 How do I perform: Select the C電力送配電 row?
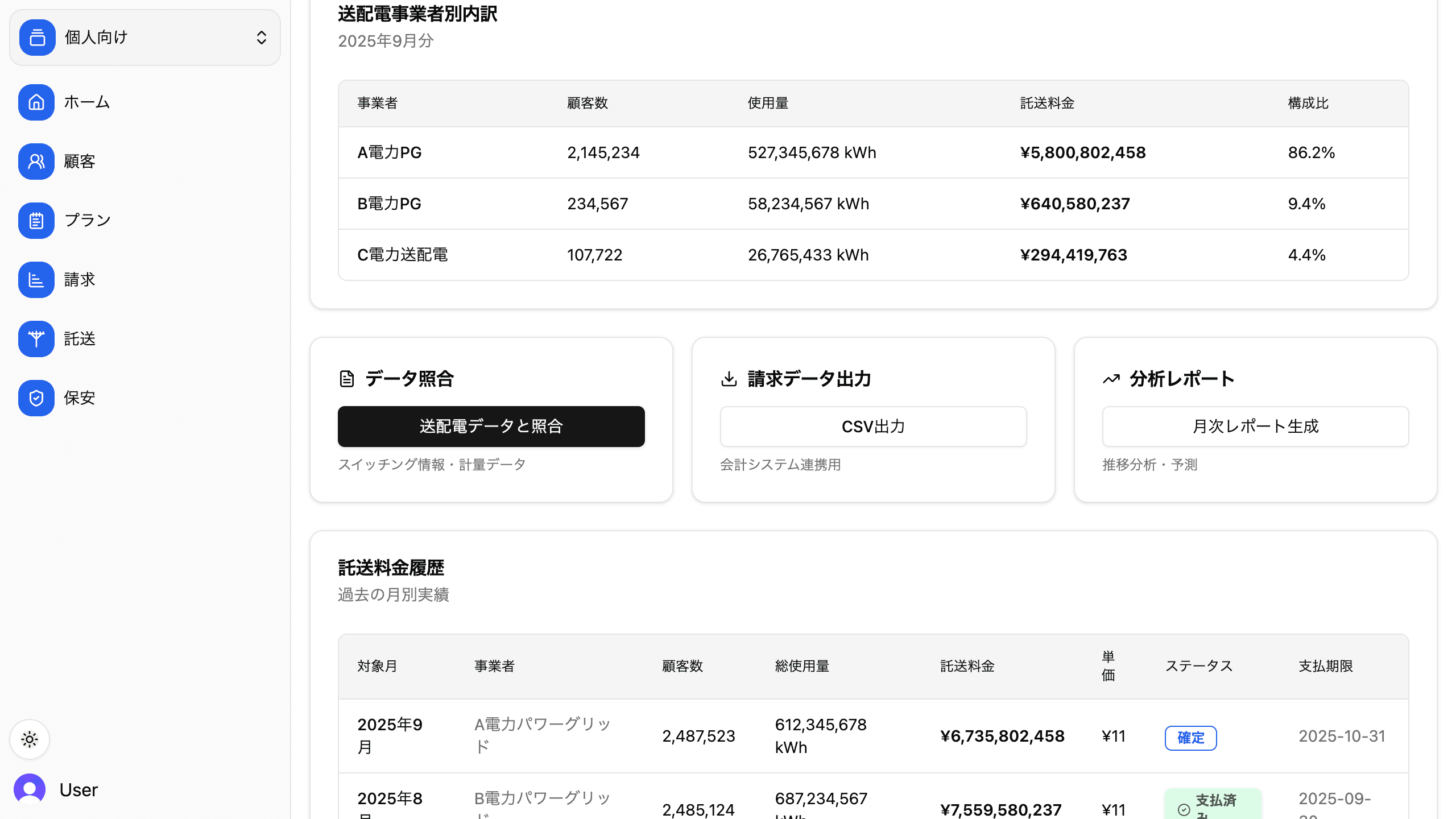(873, 255)
